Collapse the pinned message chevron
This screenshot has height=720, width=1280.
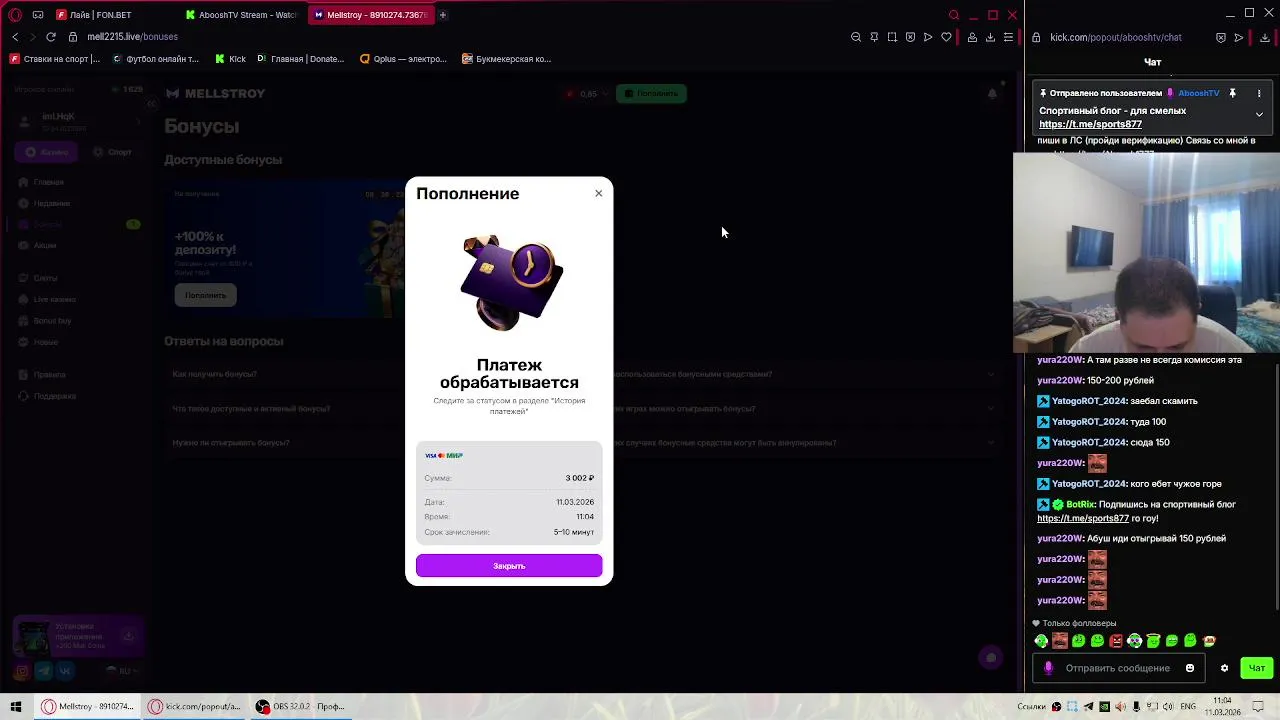pyautogui.click(x=1259, y=114)
